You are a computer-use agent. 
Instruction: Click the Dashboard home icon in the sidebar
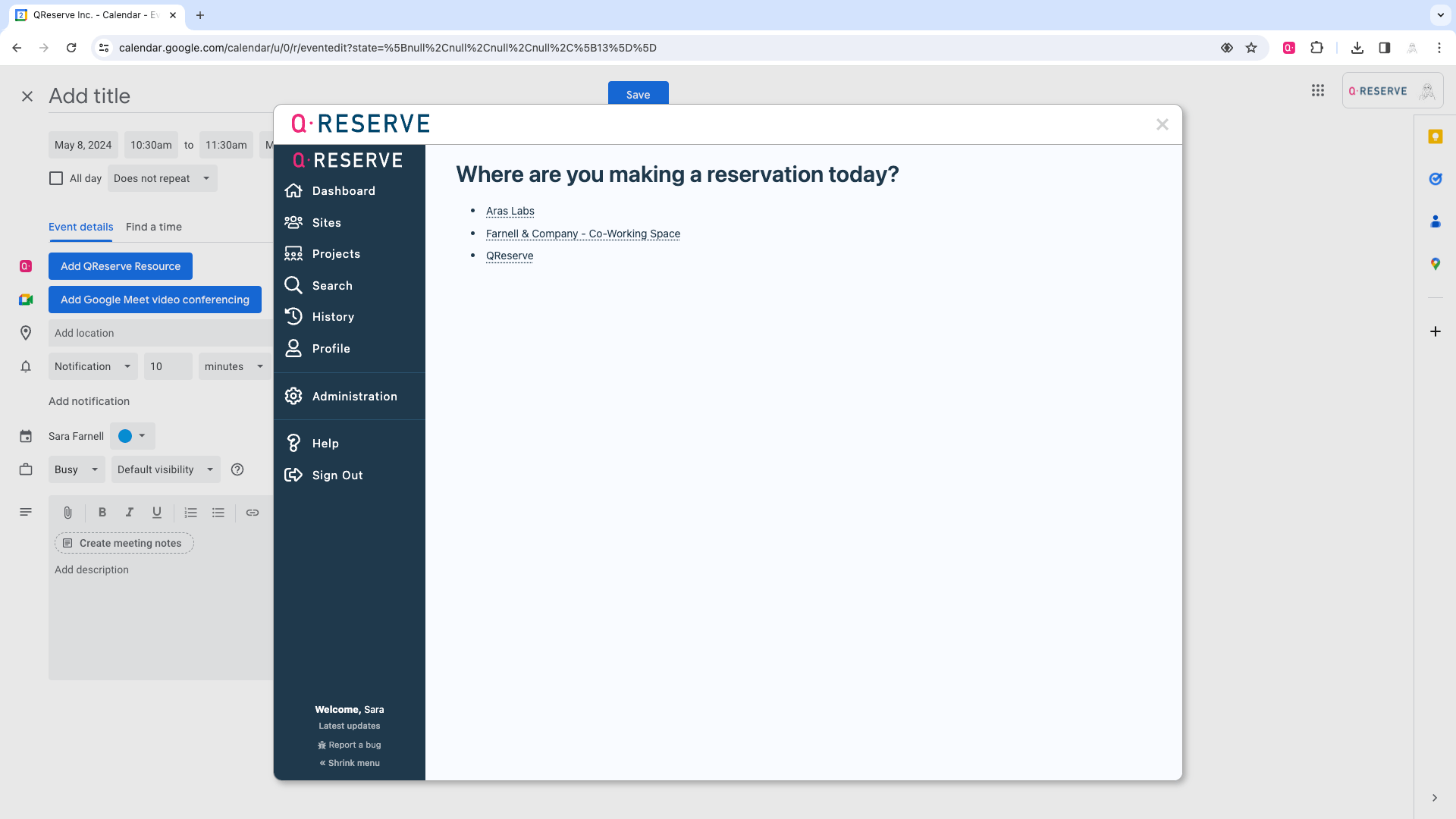pos(293,191)
